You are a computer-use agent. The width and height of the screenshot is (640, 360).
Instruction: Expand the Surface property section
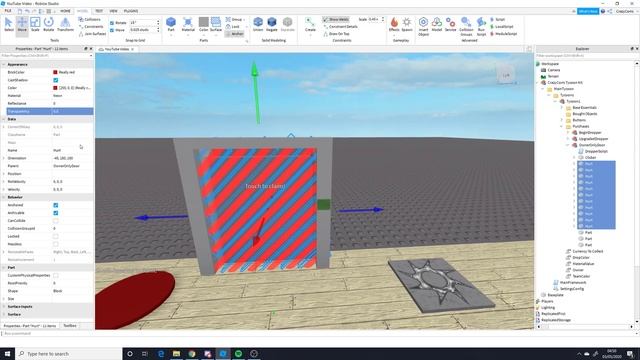click(4, 314)
